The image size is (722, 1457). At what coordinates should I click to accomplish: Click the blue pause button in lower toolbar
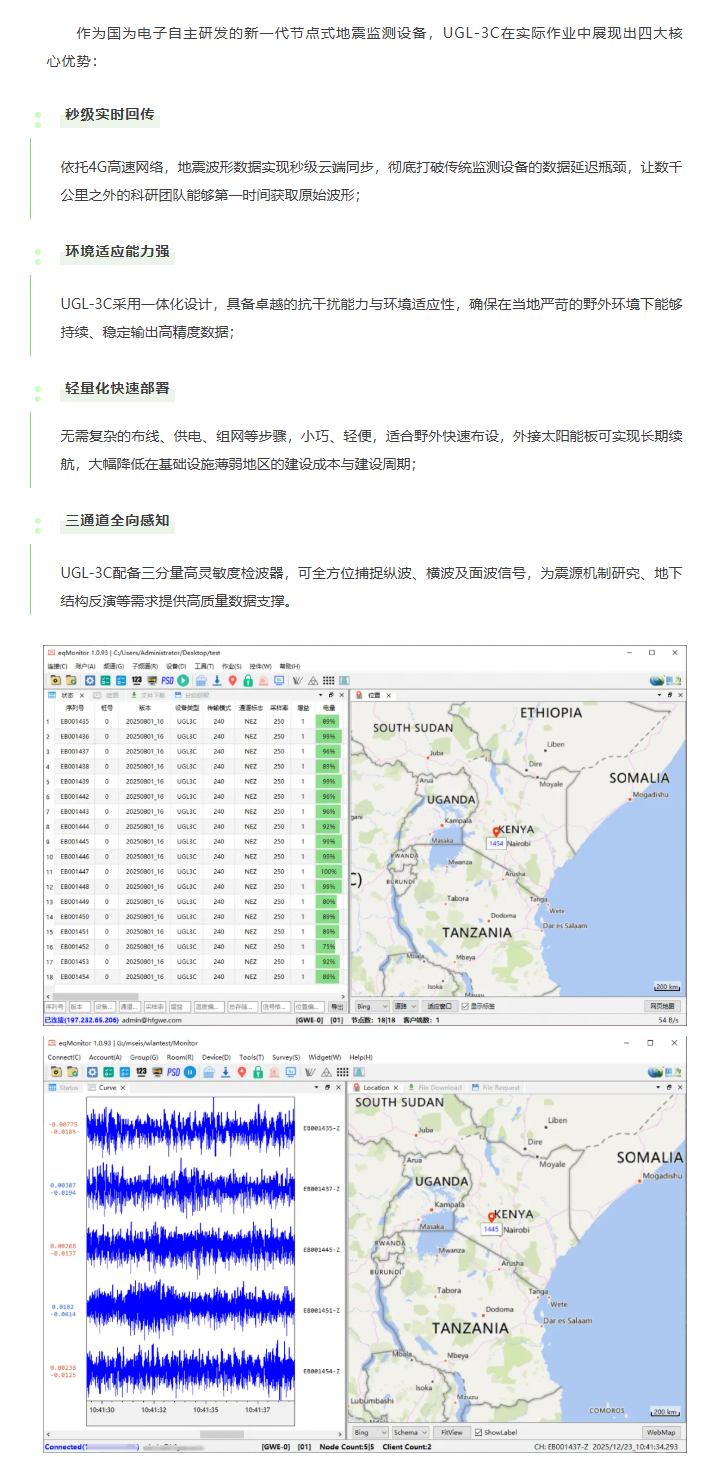coord(189,1072)
